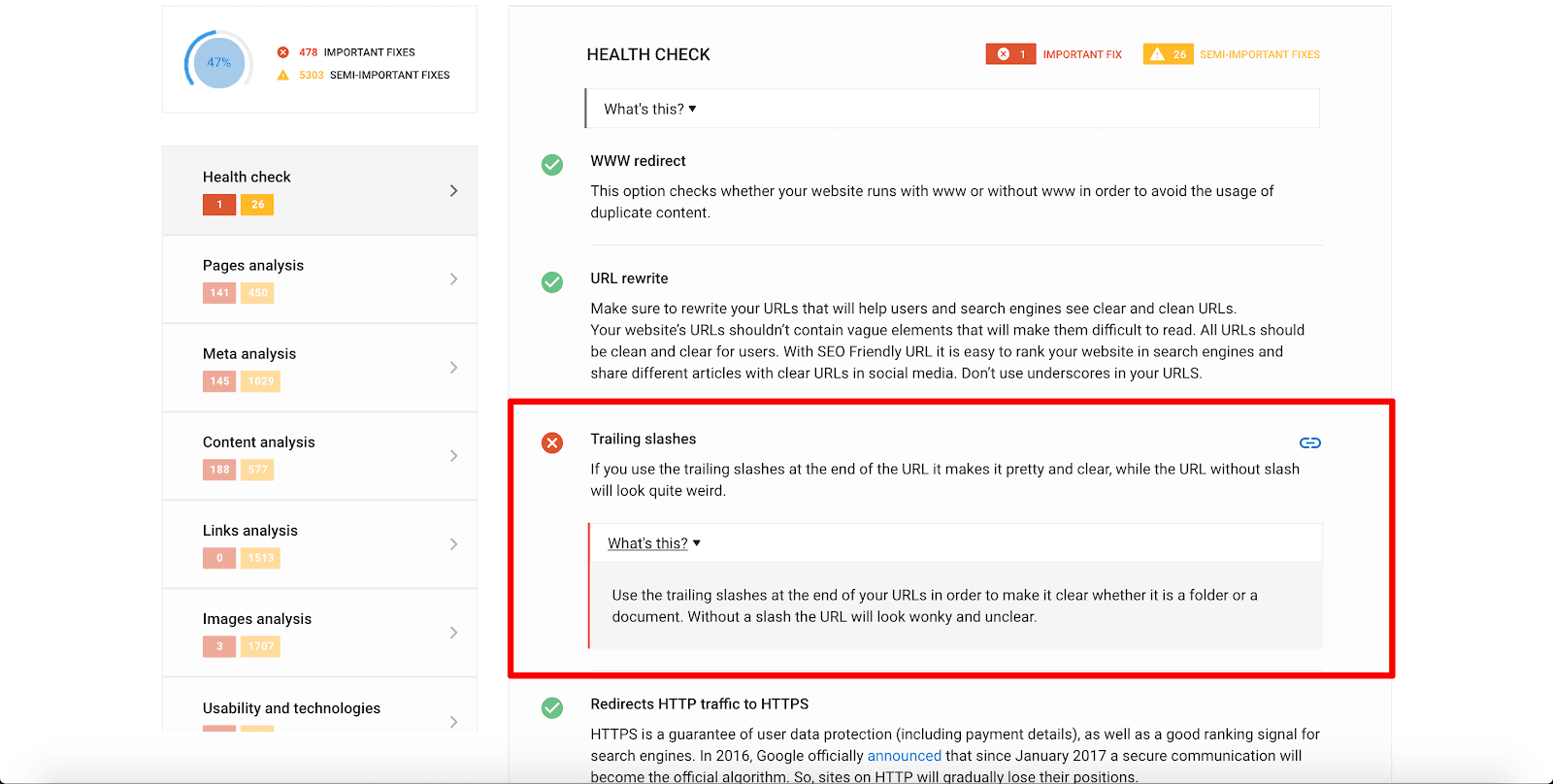Open Health check section arrow
This screenshot has width=1553, height=784.
453,191
